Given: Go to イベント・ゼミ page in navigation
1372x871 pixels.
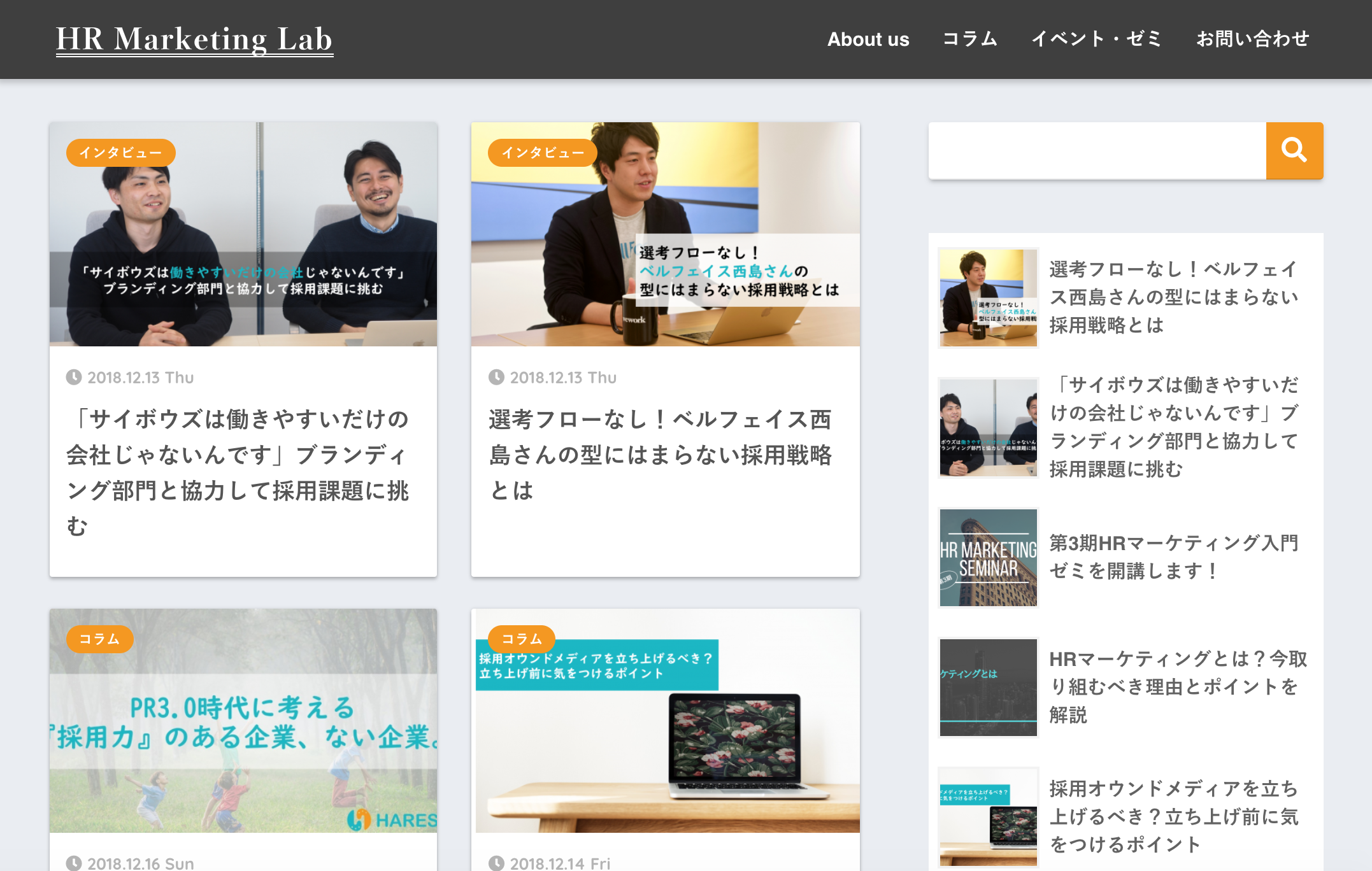Looking at the screenshot, I should coord(1096,39).
